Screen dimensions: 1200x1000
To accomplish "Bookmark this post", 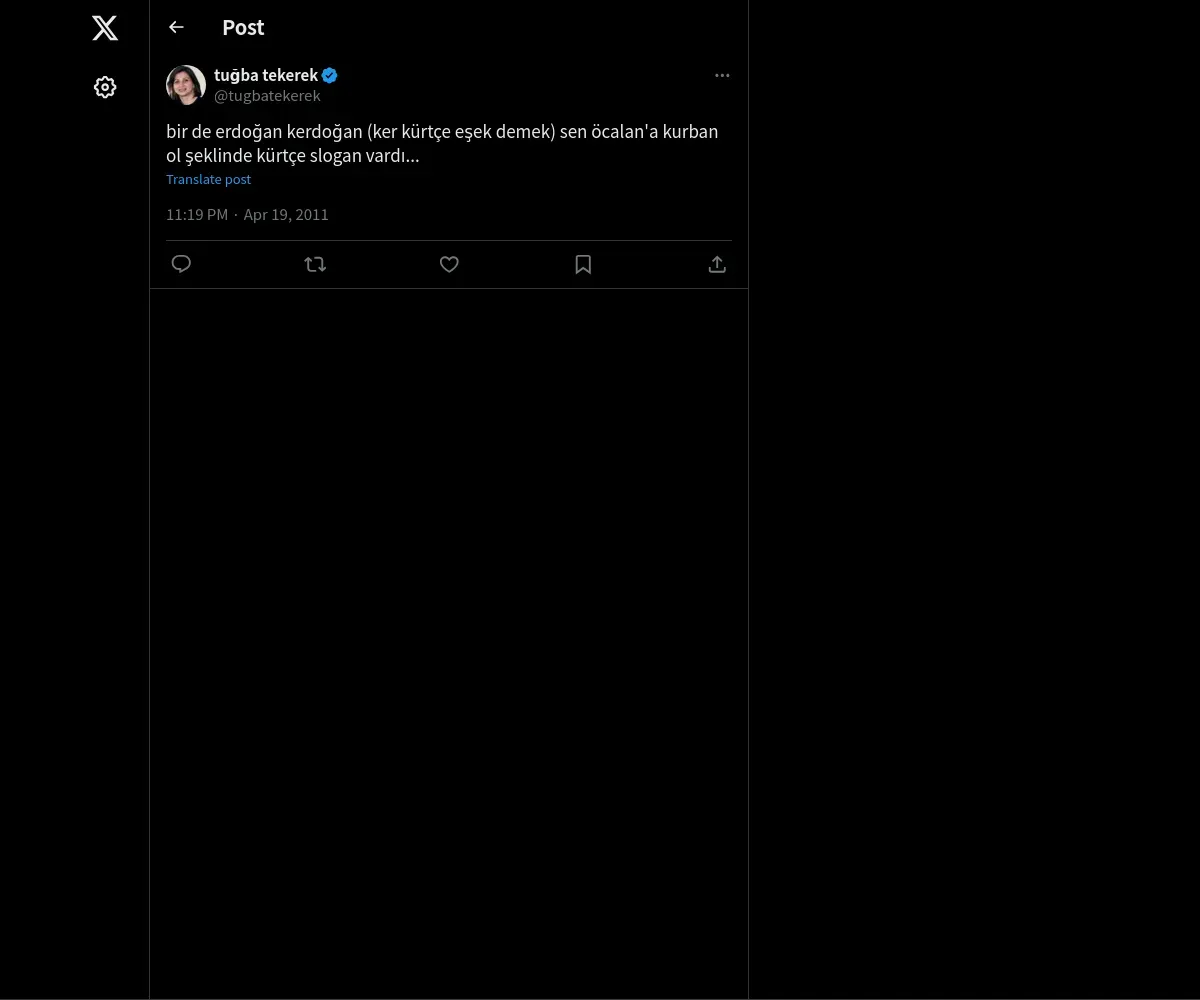I will click(x=583, y=264).
